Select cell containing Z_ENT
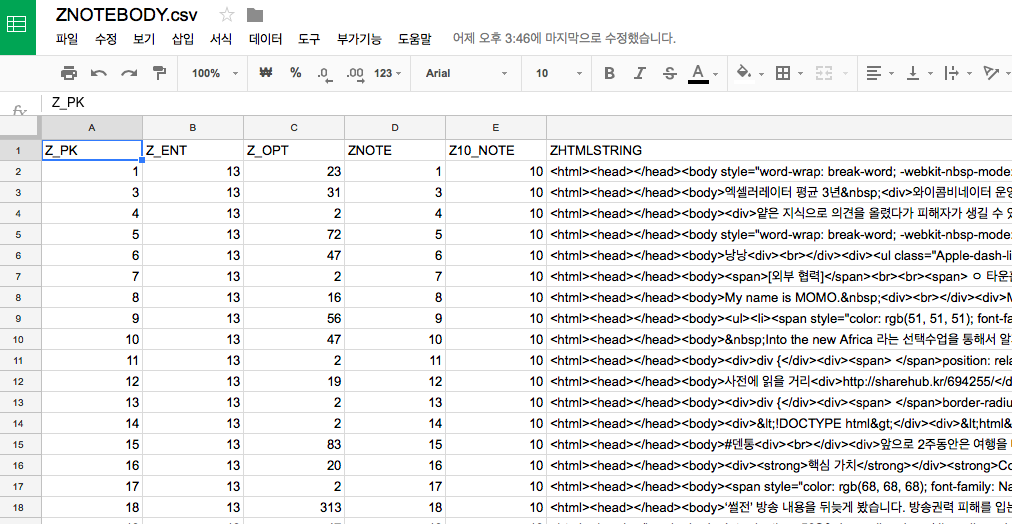Image resolution: width=1012 pixels, height=524 pixels. click(x=193, y=150)
